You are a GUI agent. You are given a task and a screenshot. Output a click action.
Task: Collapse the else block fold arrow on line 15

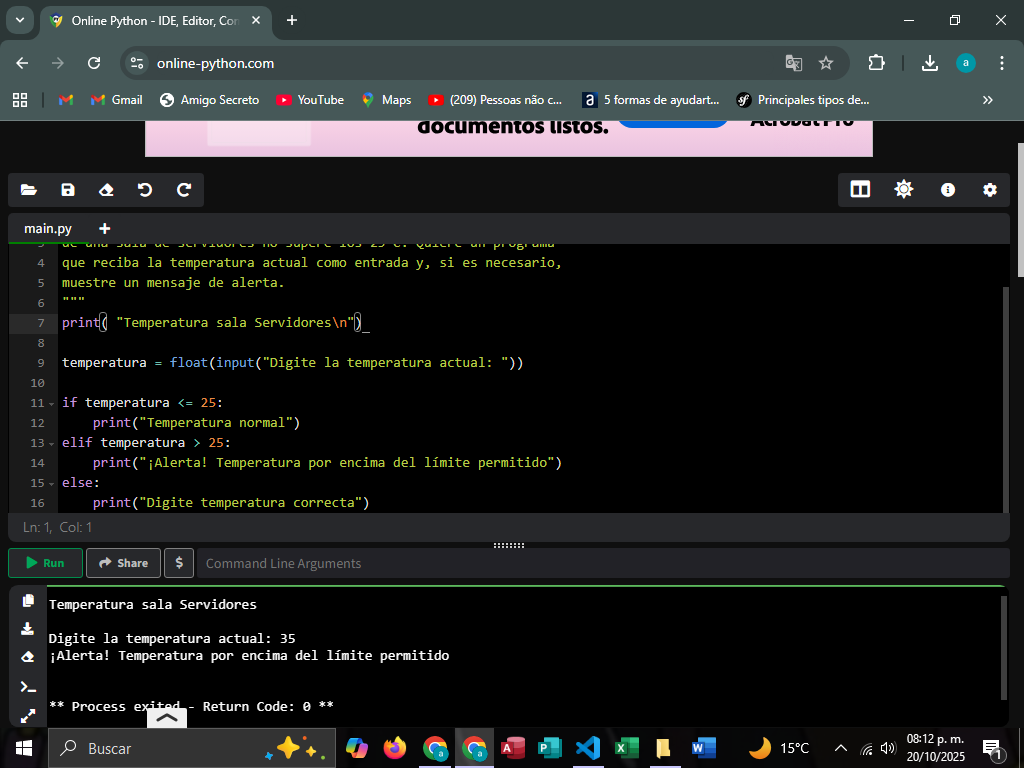[x=52, y=483]
